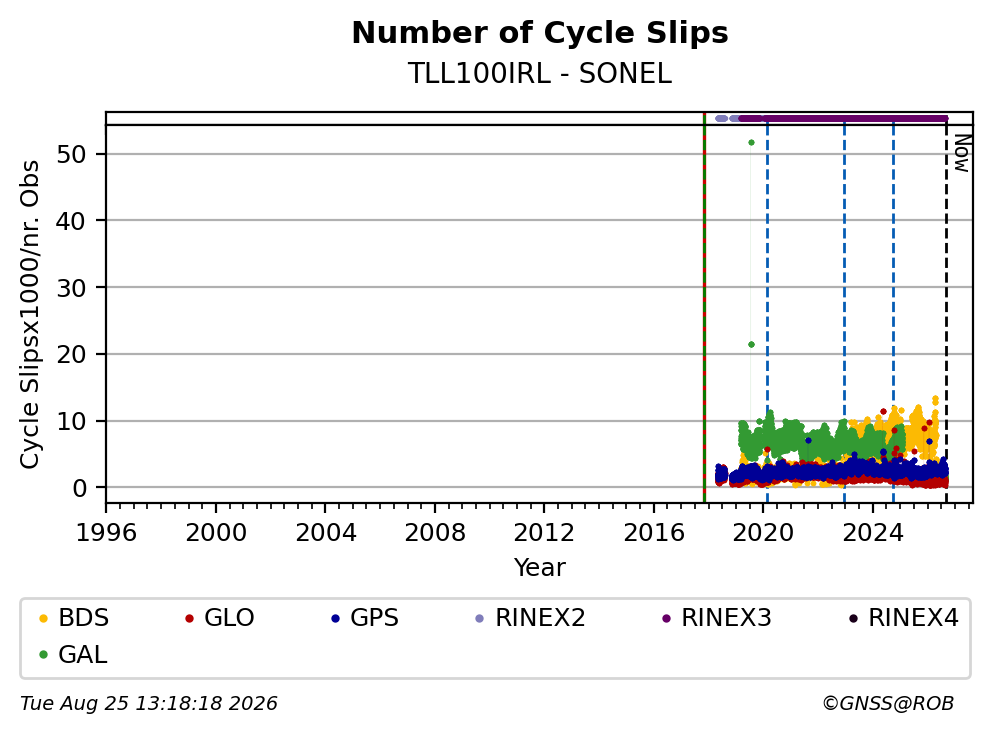Click the purple RINEX3 bar at top
992x734 pixels.
point(843,118)
